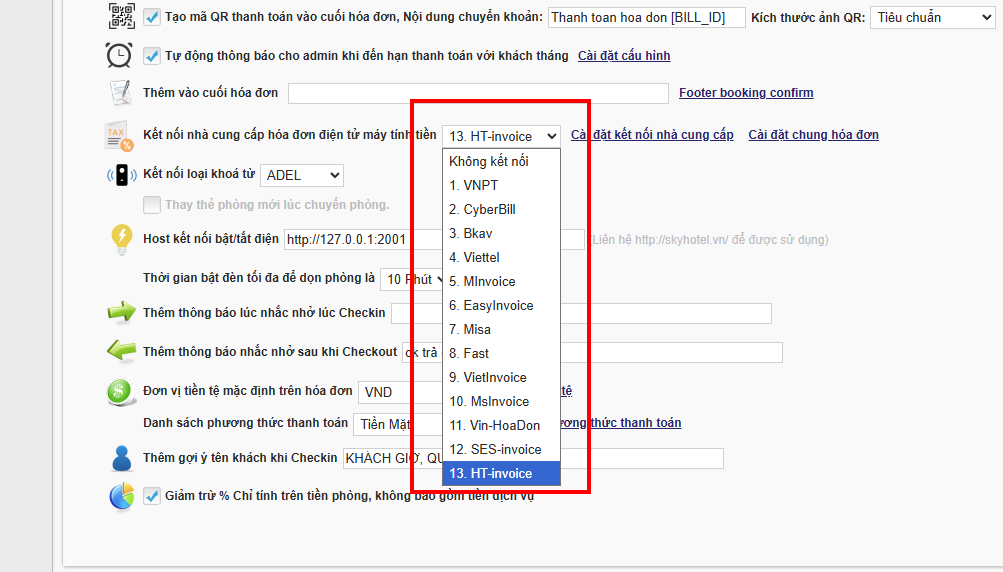Toggle the room-price-only discount checkbox
Image resolution: width=1003 pixels, height=572 pixels.
coord(152,495)
